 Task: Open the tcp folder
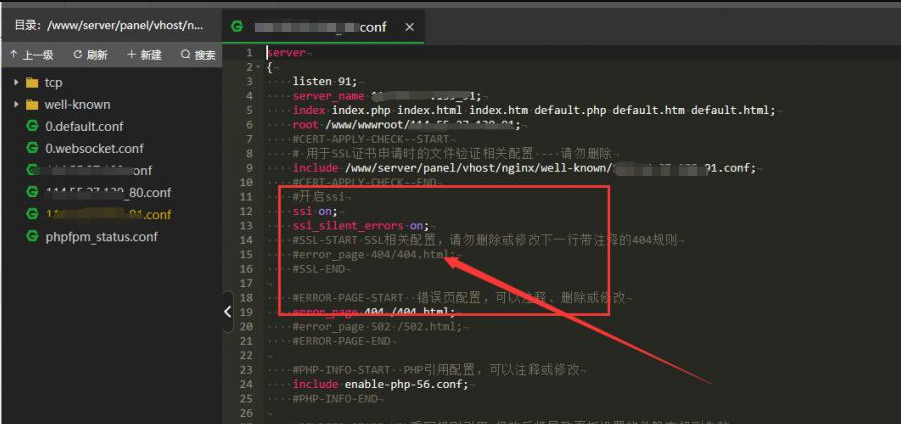pos(53,83)
